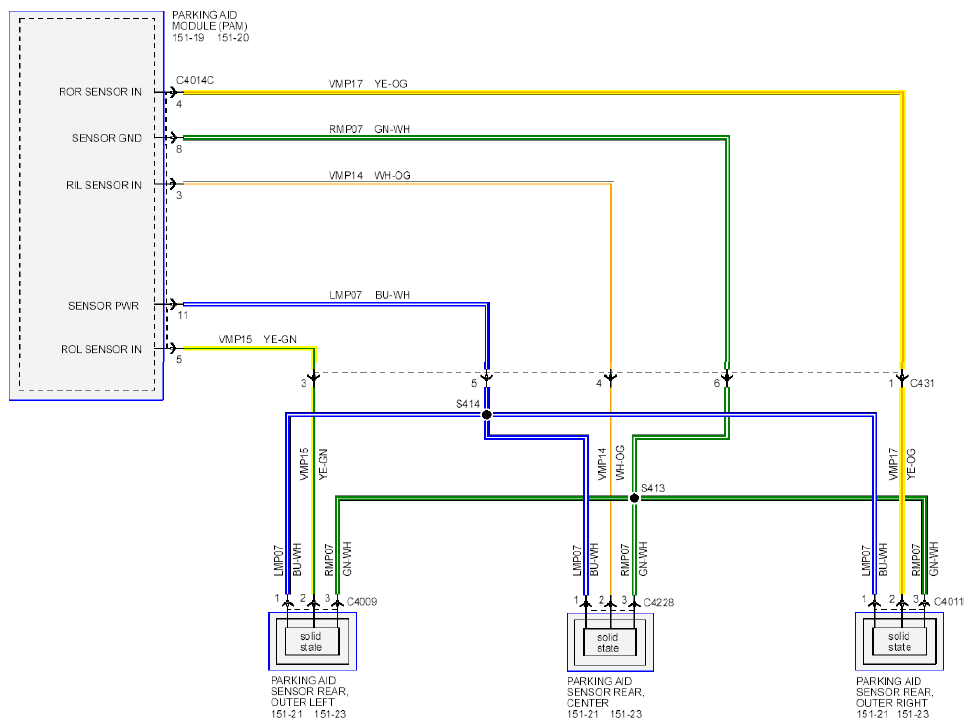Click vertical "LMP07 BU-WH" label above C4011
The height and width of the screenshot is (727, 973).
pyautogui.click(x=874, y=560)
